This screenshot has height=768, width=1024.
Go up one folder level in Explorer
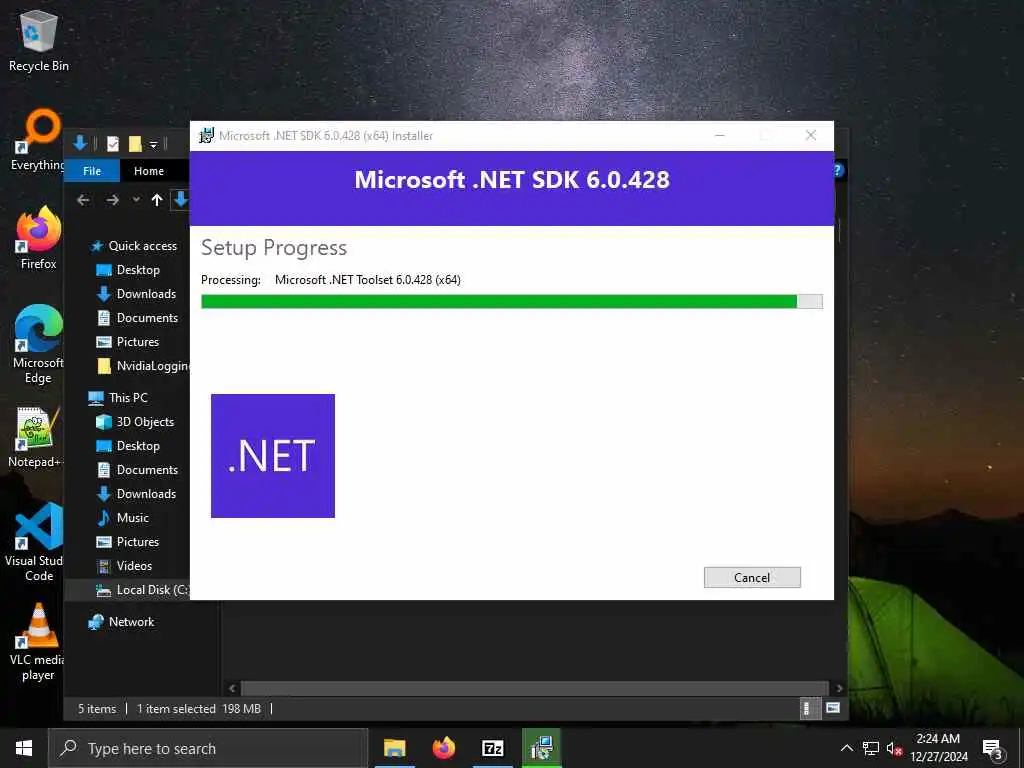pyautogui.click(x=157, y=200)
